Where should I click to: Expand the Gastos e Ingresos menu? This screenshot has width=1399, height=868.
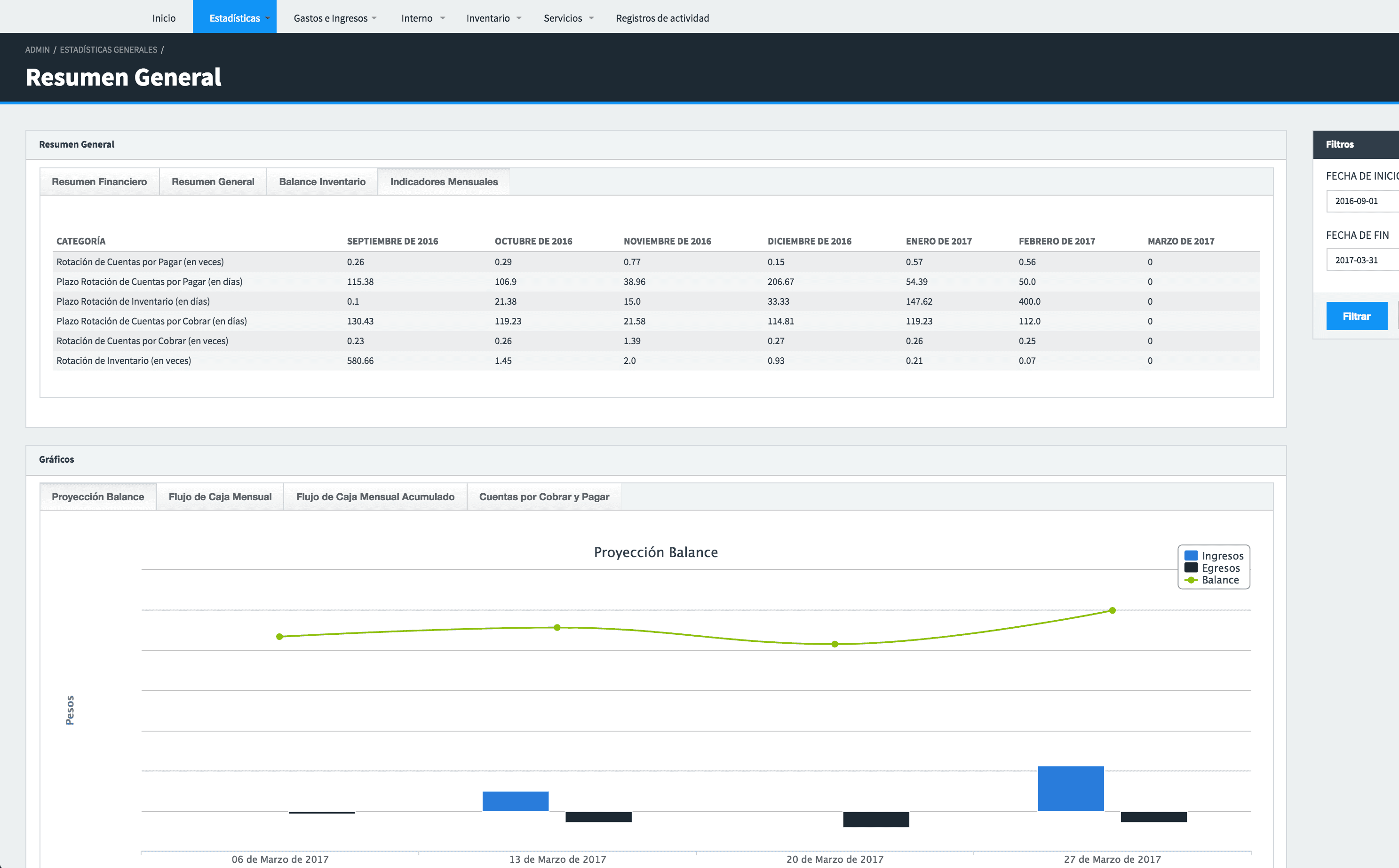[335, 18]
